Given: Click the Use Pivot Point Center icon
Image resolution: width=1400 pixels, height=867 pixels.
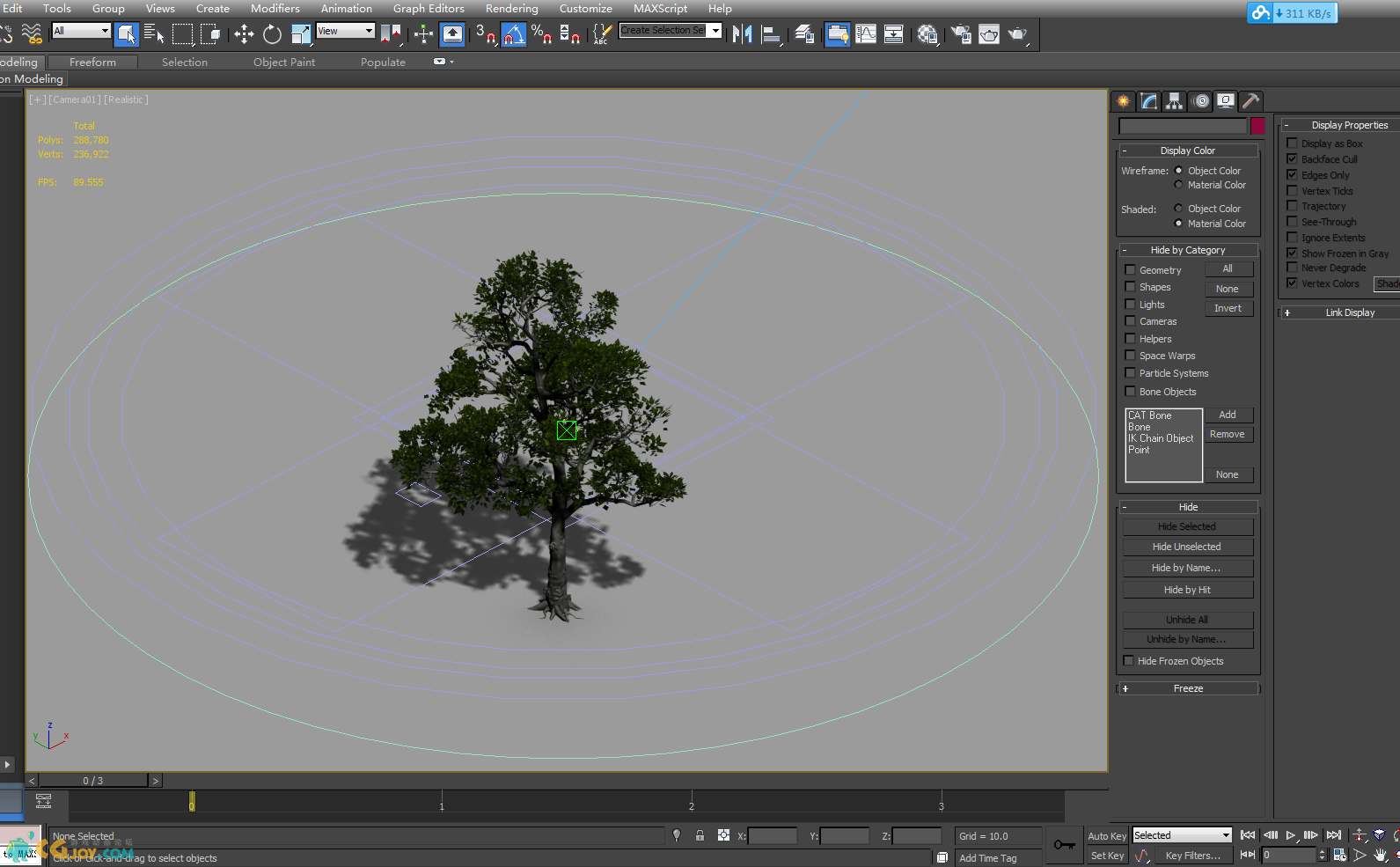Looking at the screenshot, I should click(x=391, y=34).
